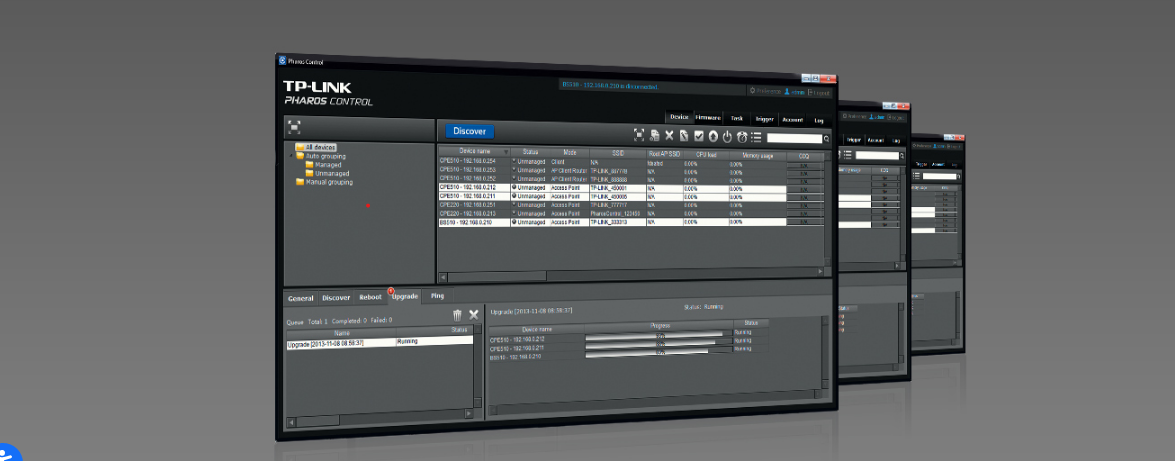Select All devices folder in tree
The image size is (1175, 461).
[x=316, y=147]
